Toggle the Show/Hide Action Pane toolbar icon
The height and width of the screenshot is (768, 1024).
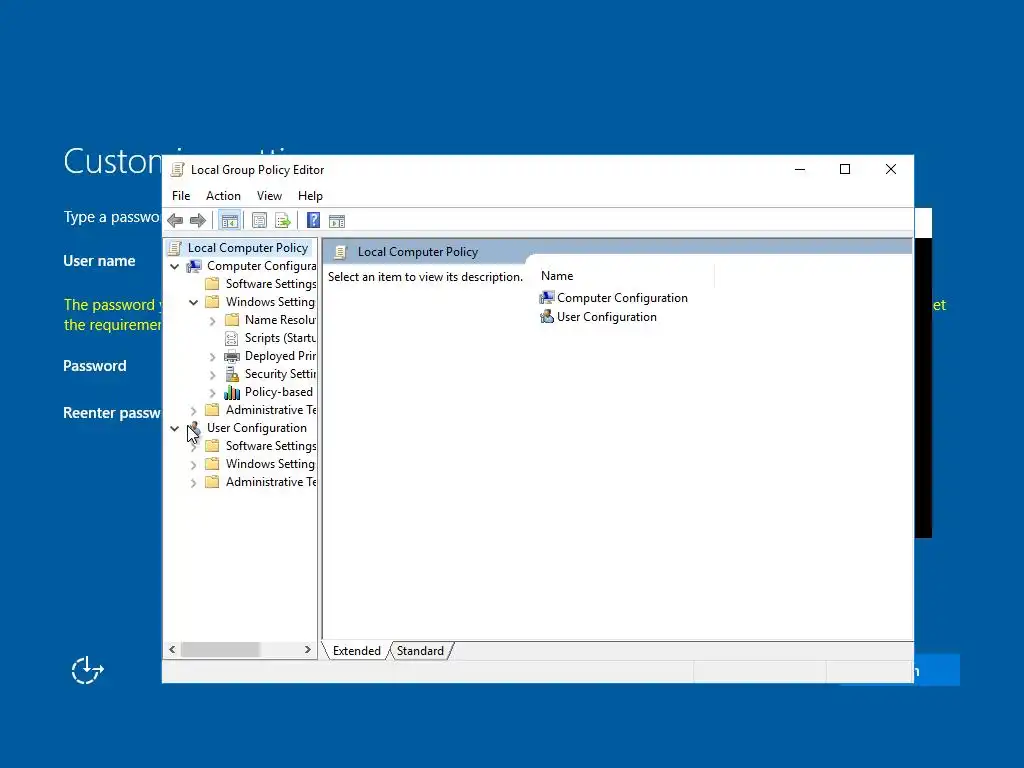pos(337,221)
